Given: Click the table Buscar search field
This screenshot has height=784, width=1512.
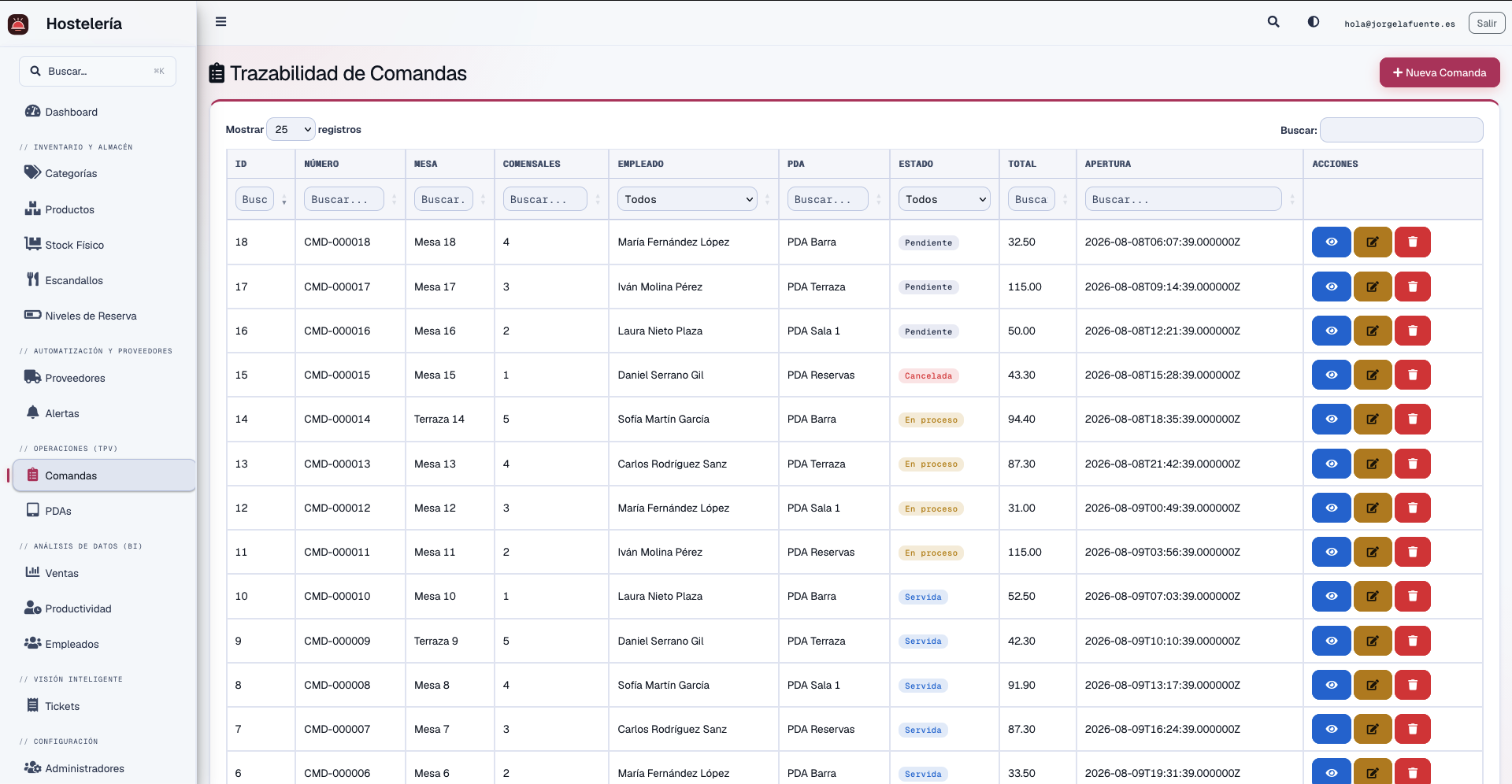Looking at the screenshot, I should tap(1401, 130).
